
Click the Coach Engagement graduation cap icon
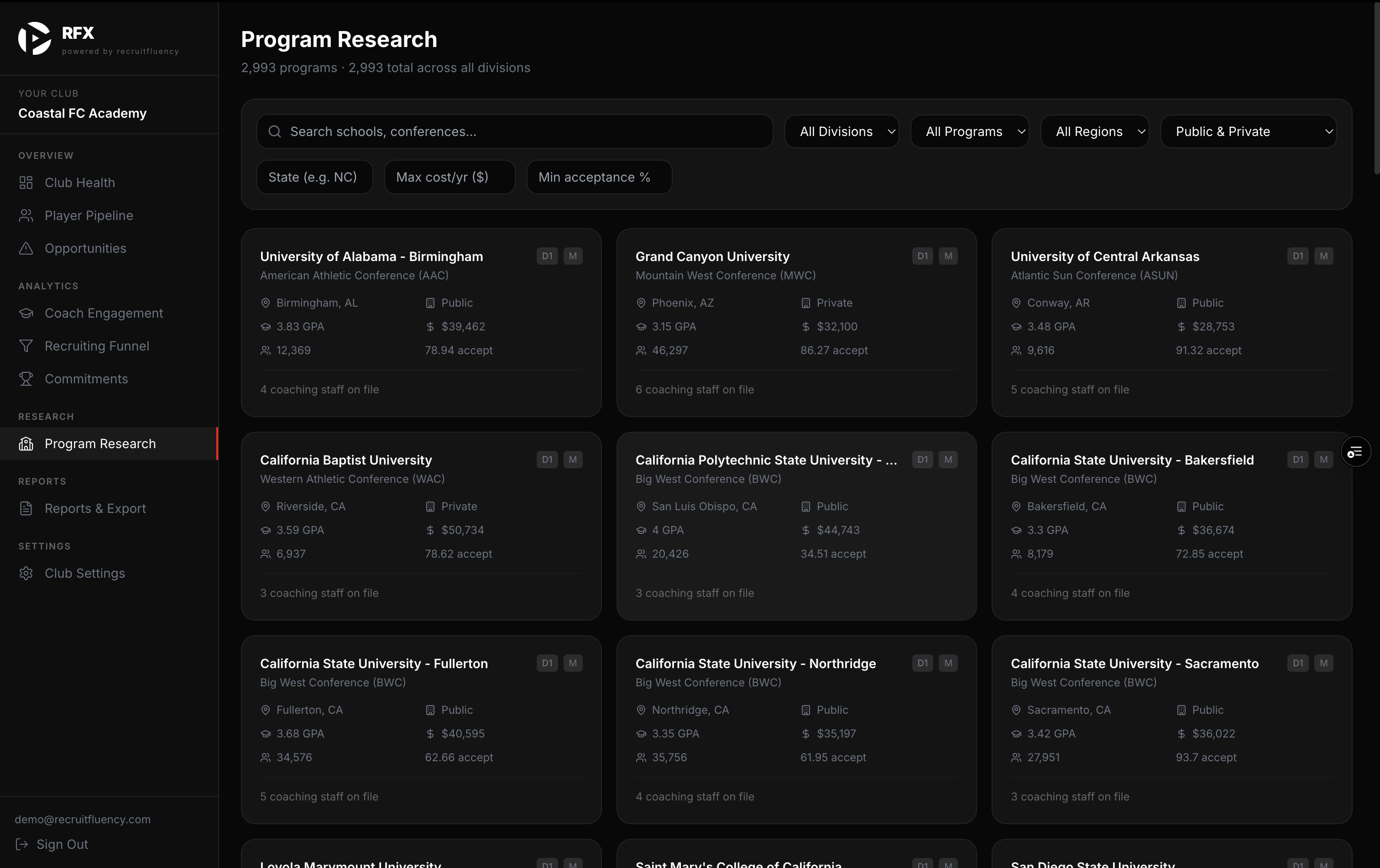click(26, 314)
